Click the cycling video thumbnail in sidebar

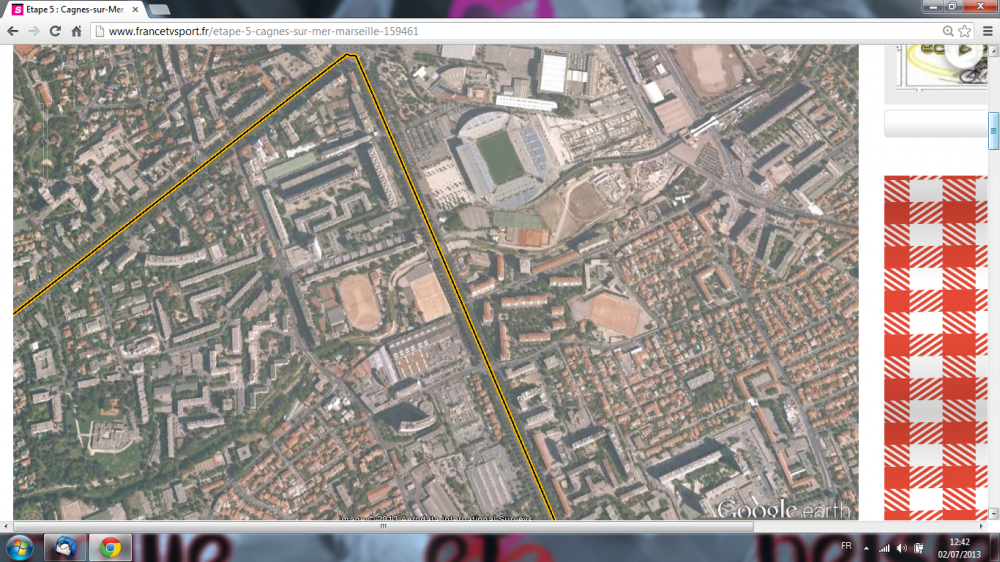pos(941,66)
